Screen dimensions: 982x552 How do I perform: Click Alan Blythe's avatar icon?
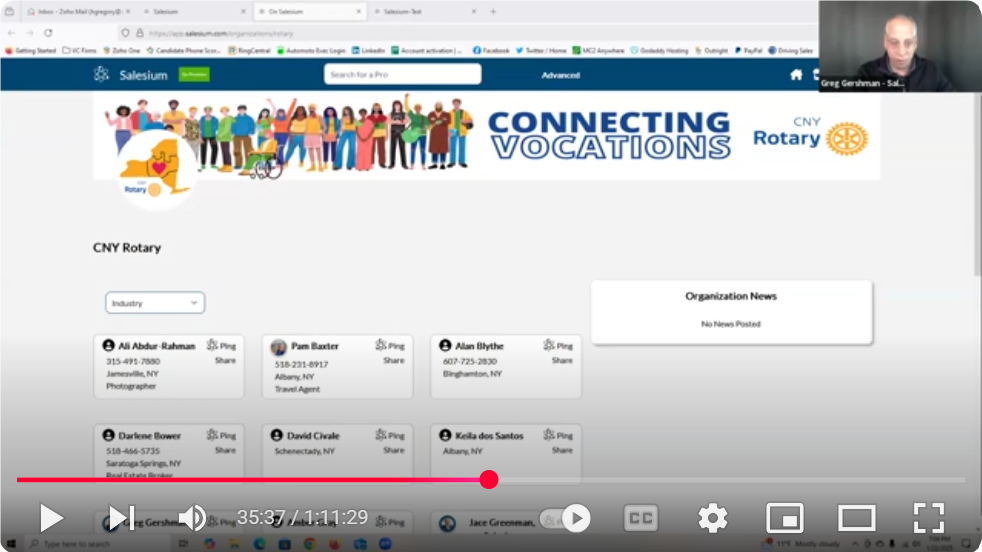pos(445,345)
